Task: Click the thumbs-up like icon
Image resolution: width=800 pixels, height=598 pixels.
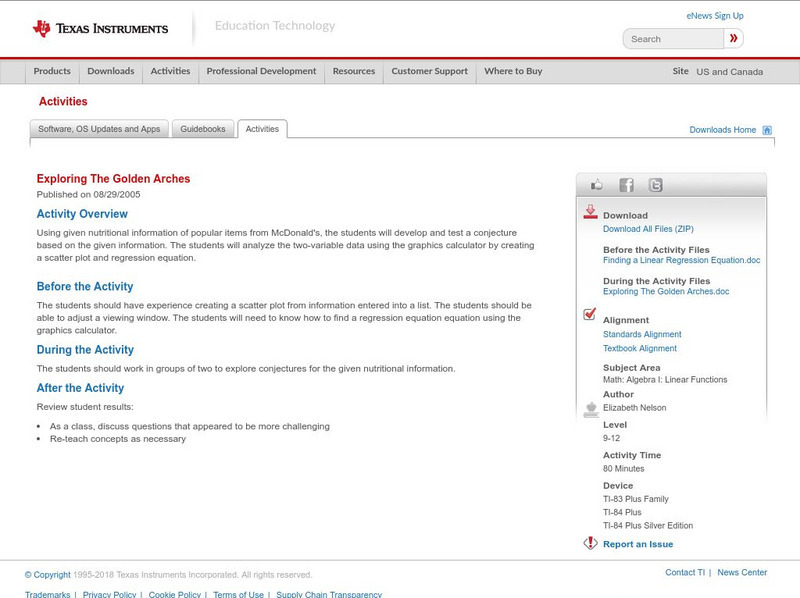Action: click(x=596, y=185)
